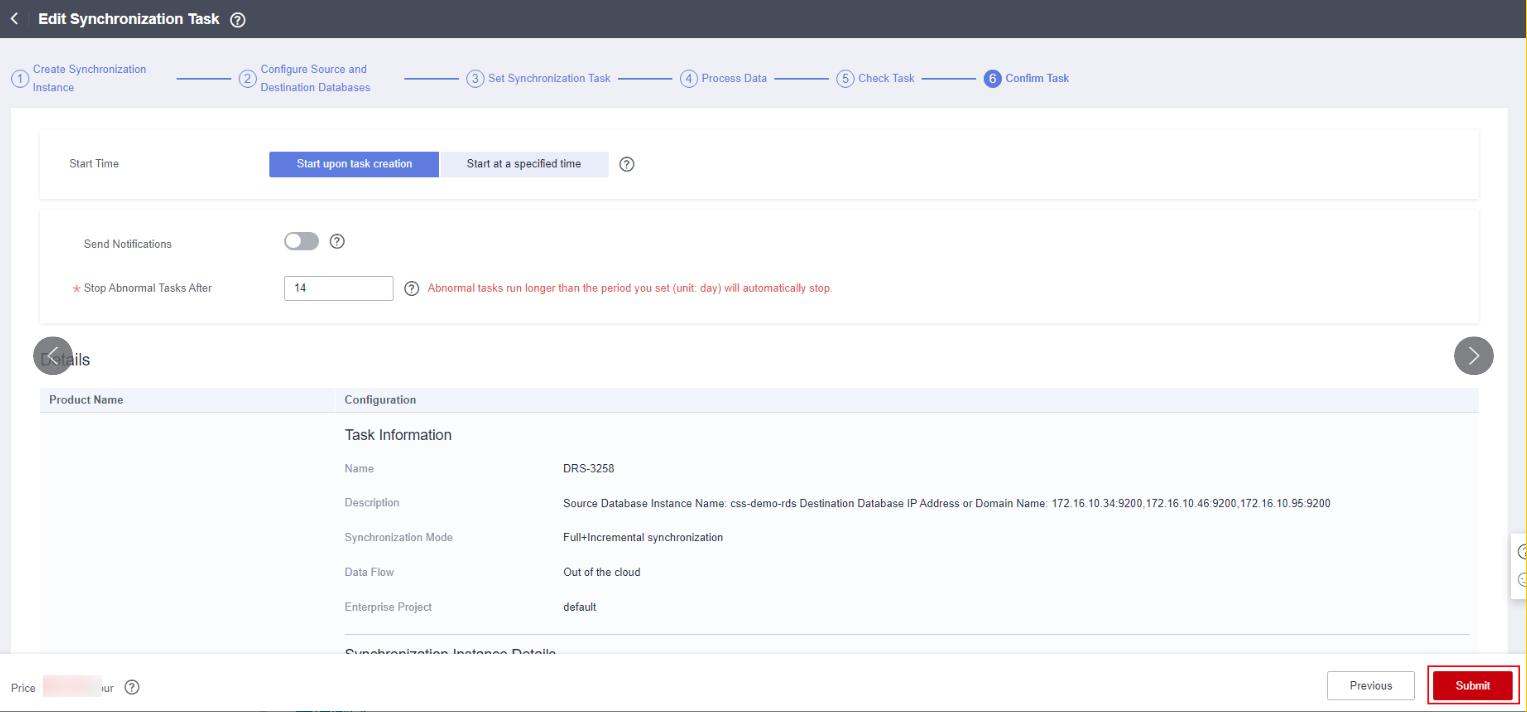This screenshot has width=1527, height=712.
Task: Click the Full+Incremental synchronization value
Action: coord(643,538)
